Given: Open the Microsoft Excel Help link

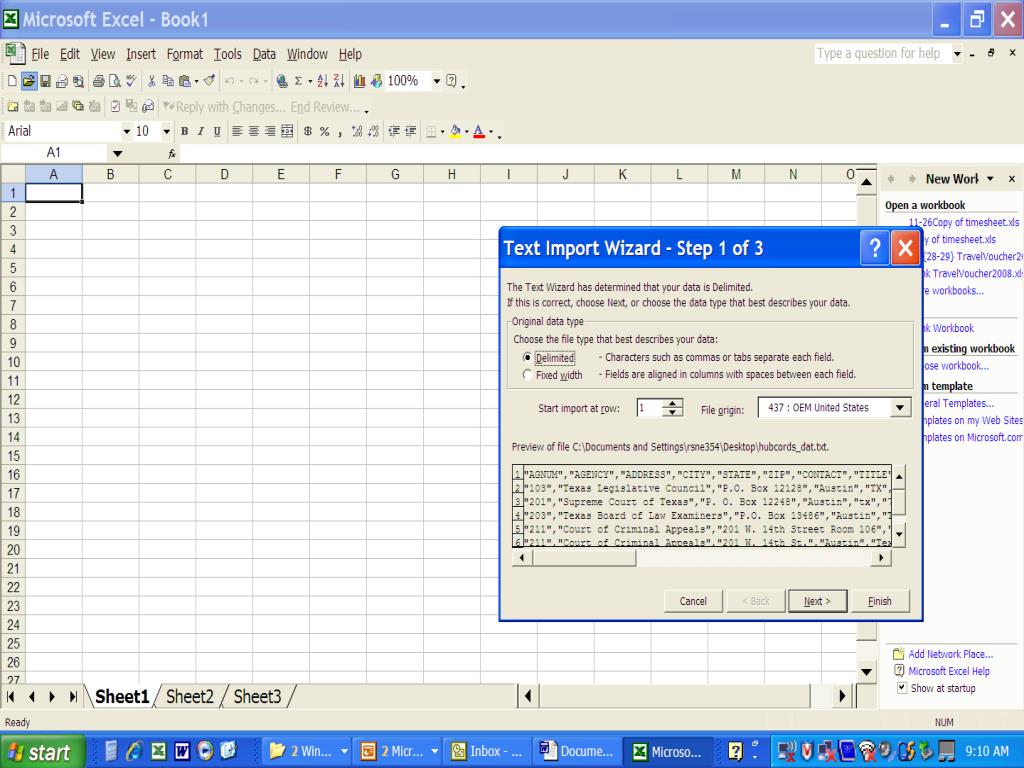Looking at the screenshot, I should coord(949,671).
